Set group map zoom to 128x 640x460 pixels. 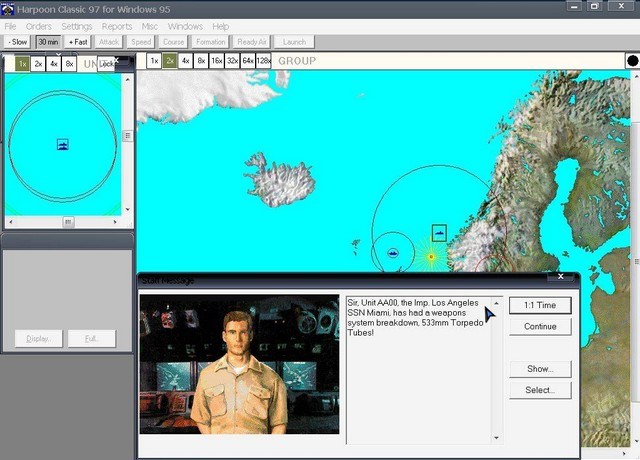coord(264,61)
